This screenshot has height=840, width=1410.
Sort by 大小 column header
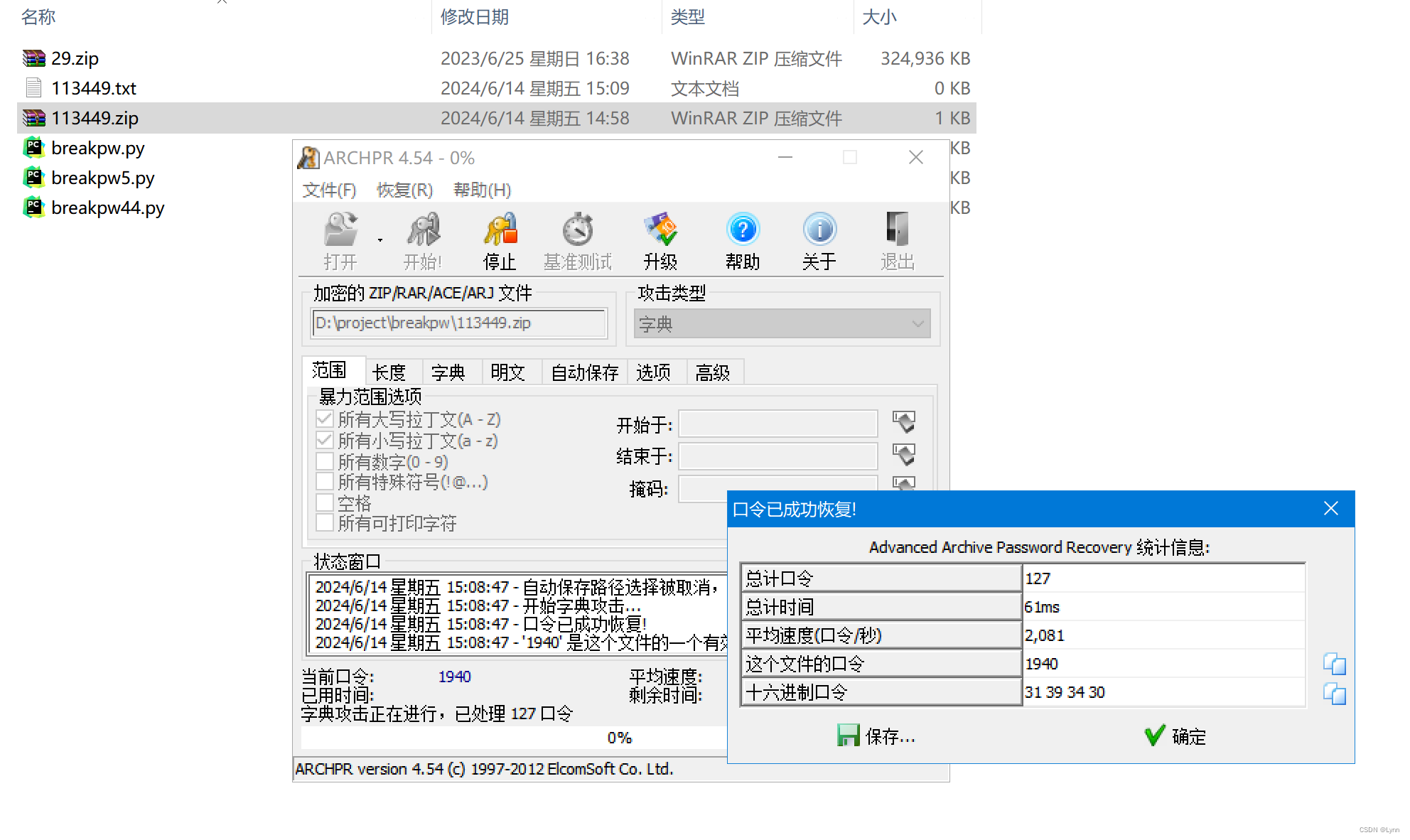879,17
